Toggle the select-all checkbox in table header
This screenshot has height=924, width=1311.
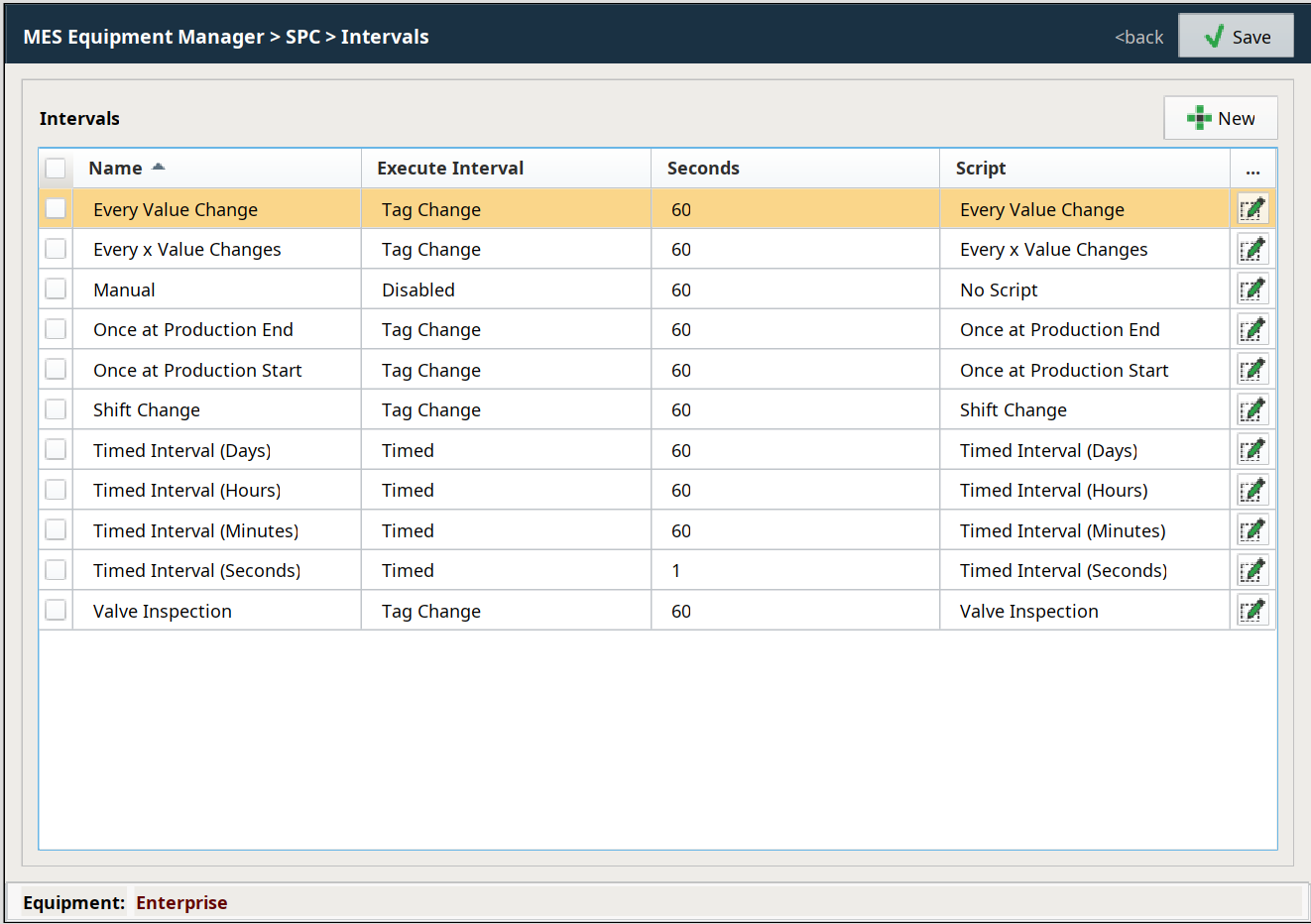56,169
